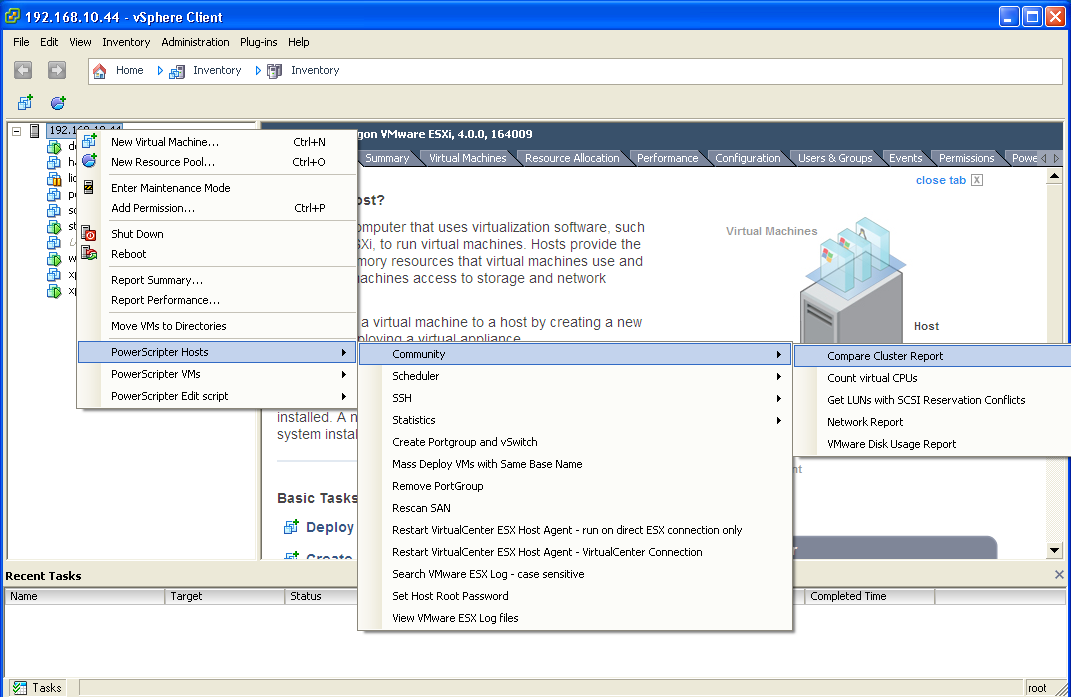This screenshot has width=1071, height=697.
Task: Click the tab strip left scroll arrow
Action: tap(1044, 159)
